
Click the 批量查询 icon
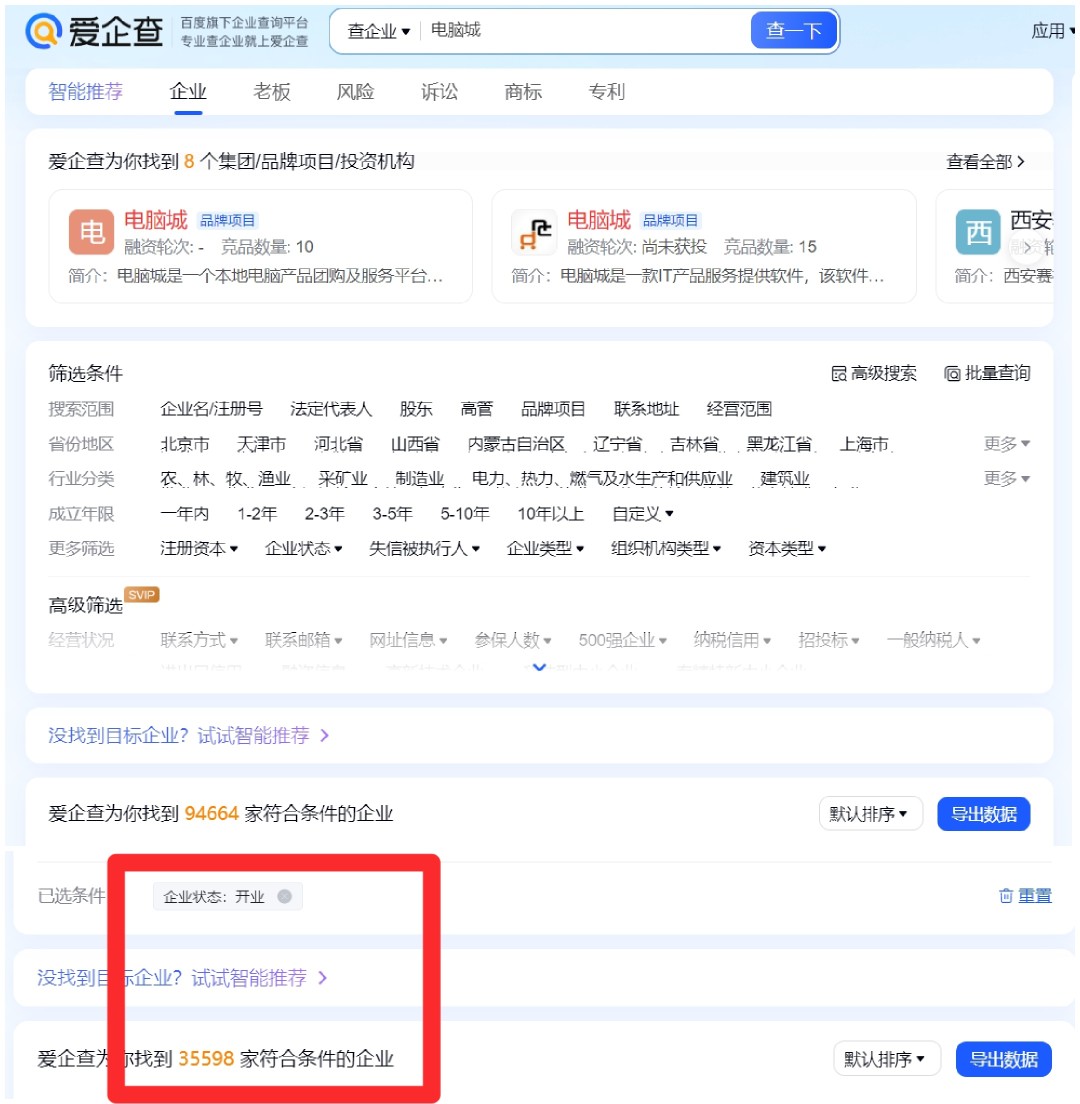(952, 374)
